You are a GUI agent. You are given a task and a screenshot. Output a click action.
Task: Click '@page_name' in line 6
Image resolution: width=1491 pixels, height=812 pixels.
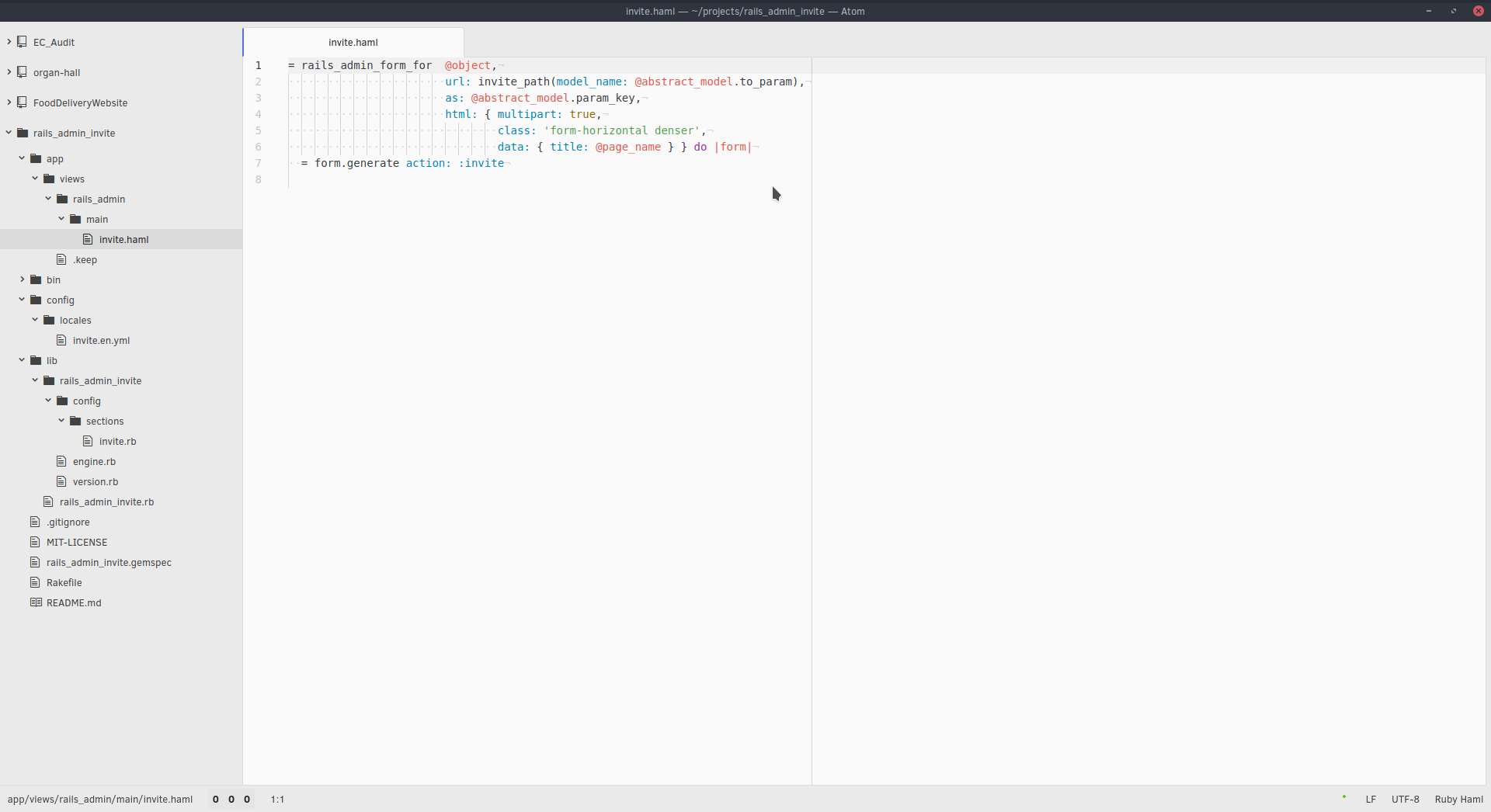[x=628, y=147]
